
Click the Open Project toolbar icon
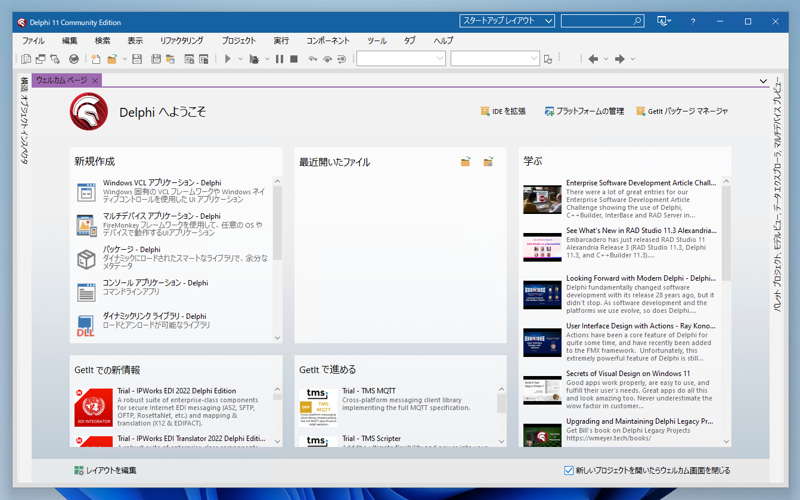[x=170, y=59]
